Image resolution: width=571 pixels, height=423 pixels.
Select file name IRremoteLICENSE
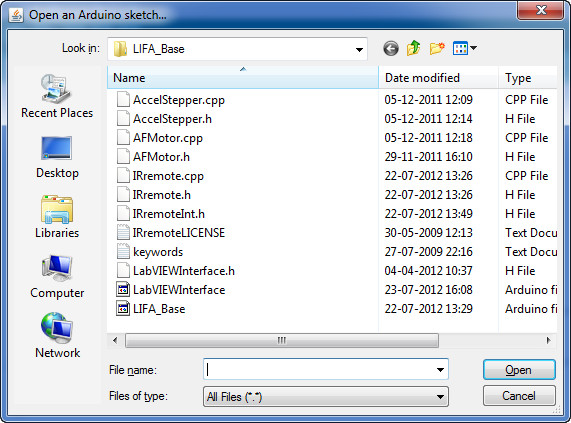click(x=179, y=233)
